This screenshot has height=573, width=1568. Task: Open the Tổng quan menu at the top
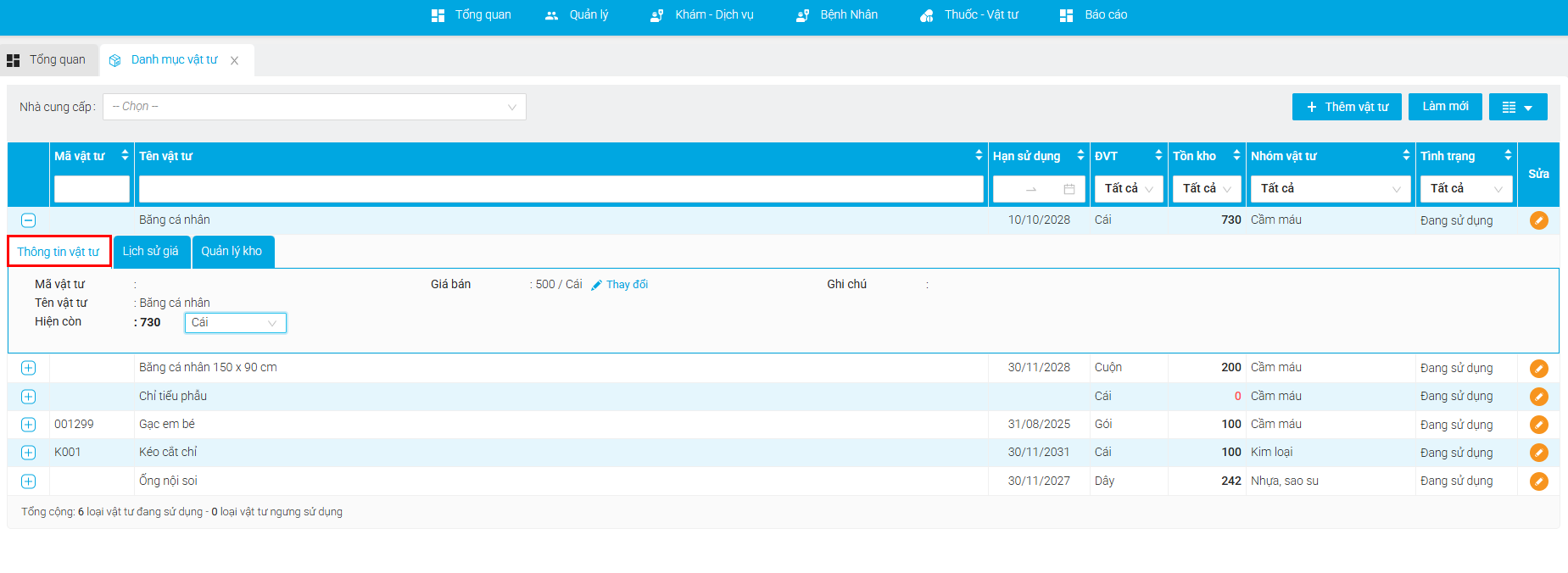[x=472, y=15]
